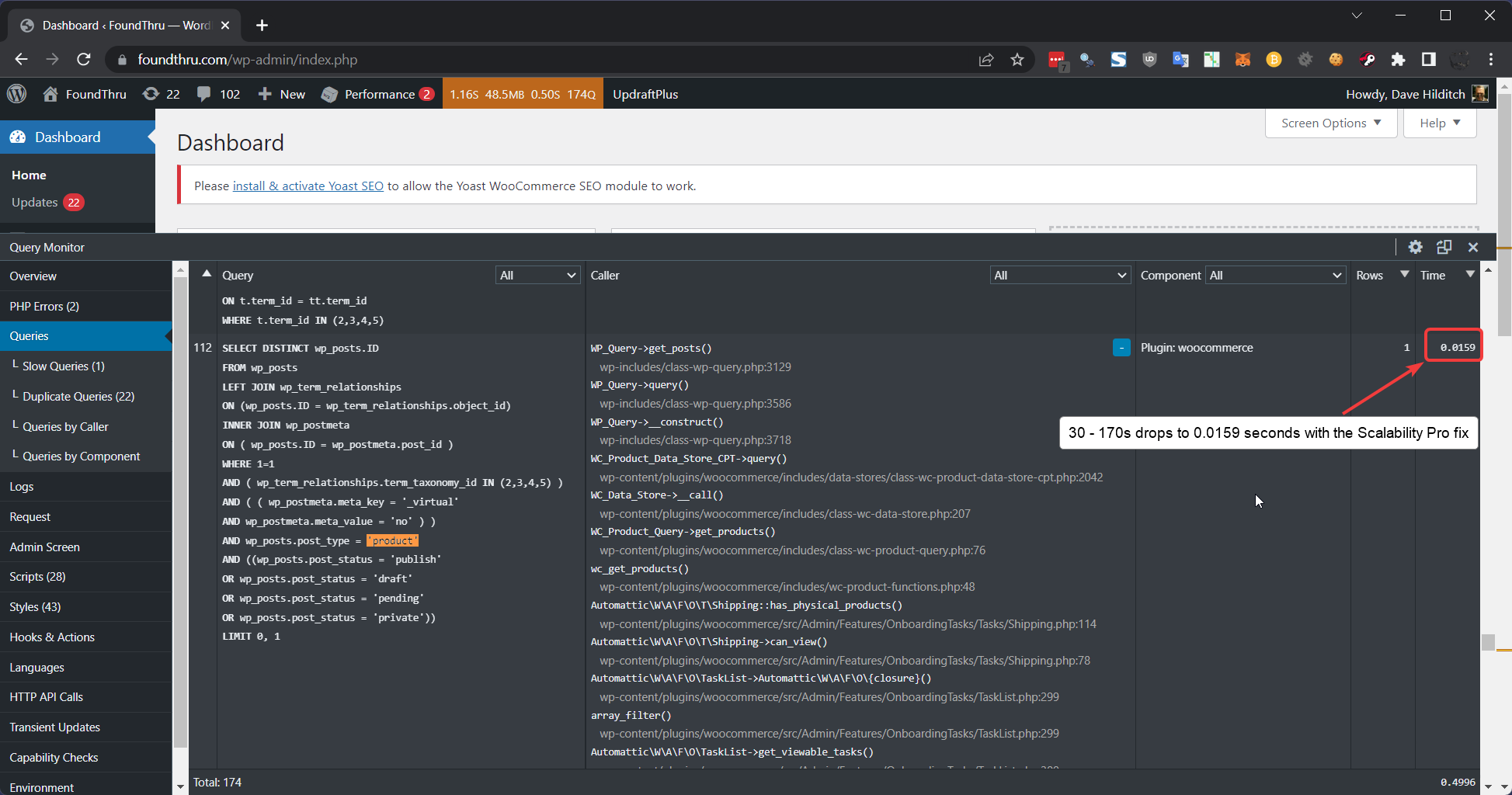Viewport: 1512px width, 795px height.
Task: Open the Caller filter dropdown
Action: [x=1060, y=276]
